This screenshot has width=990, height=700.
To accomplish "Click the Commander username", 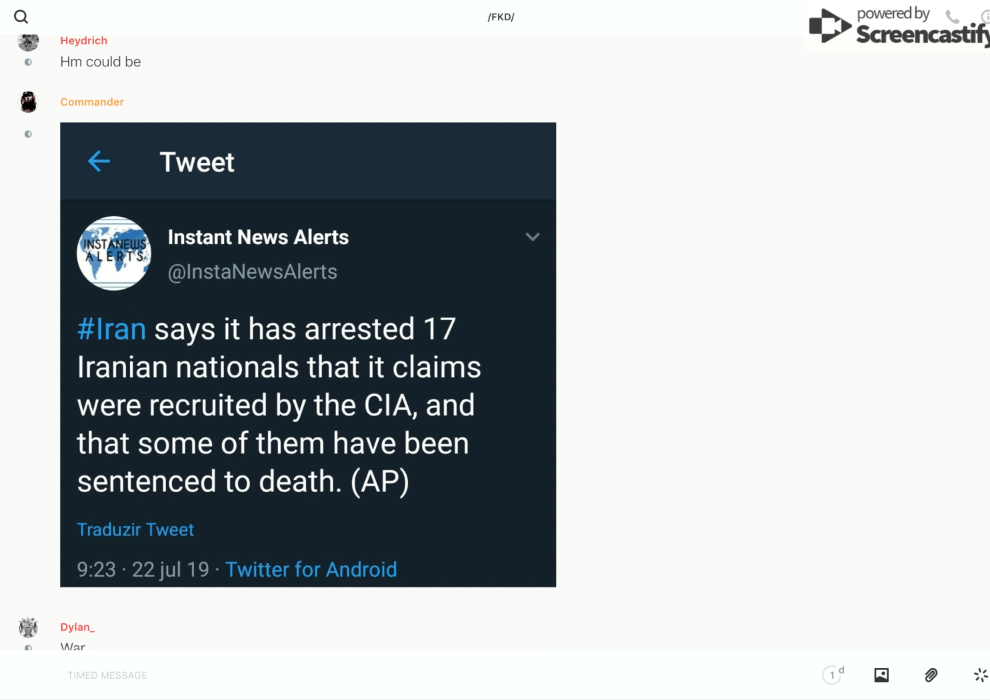I will (92, 102).
